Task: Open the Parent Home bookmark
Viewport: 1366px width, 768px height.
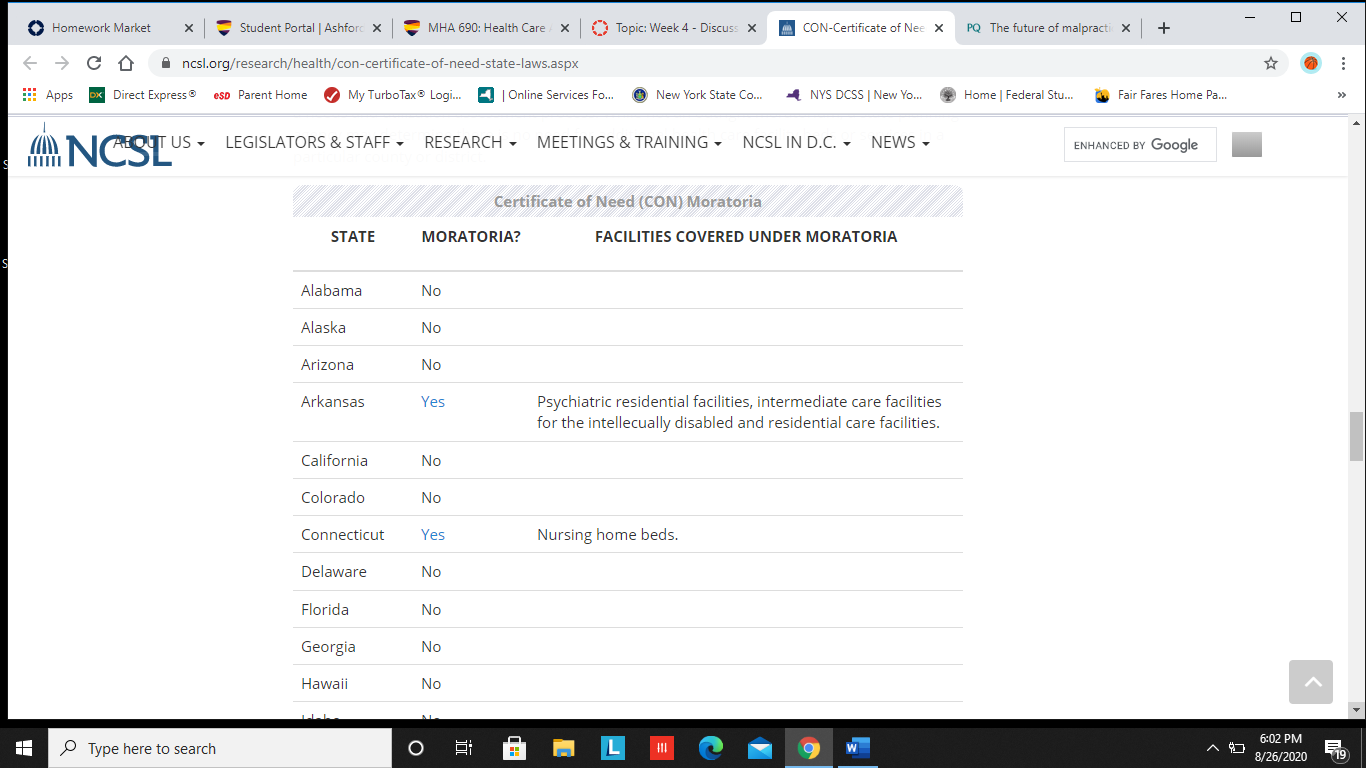Action: (260, 95)
